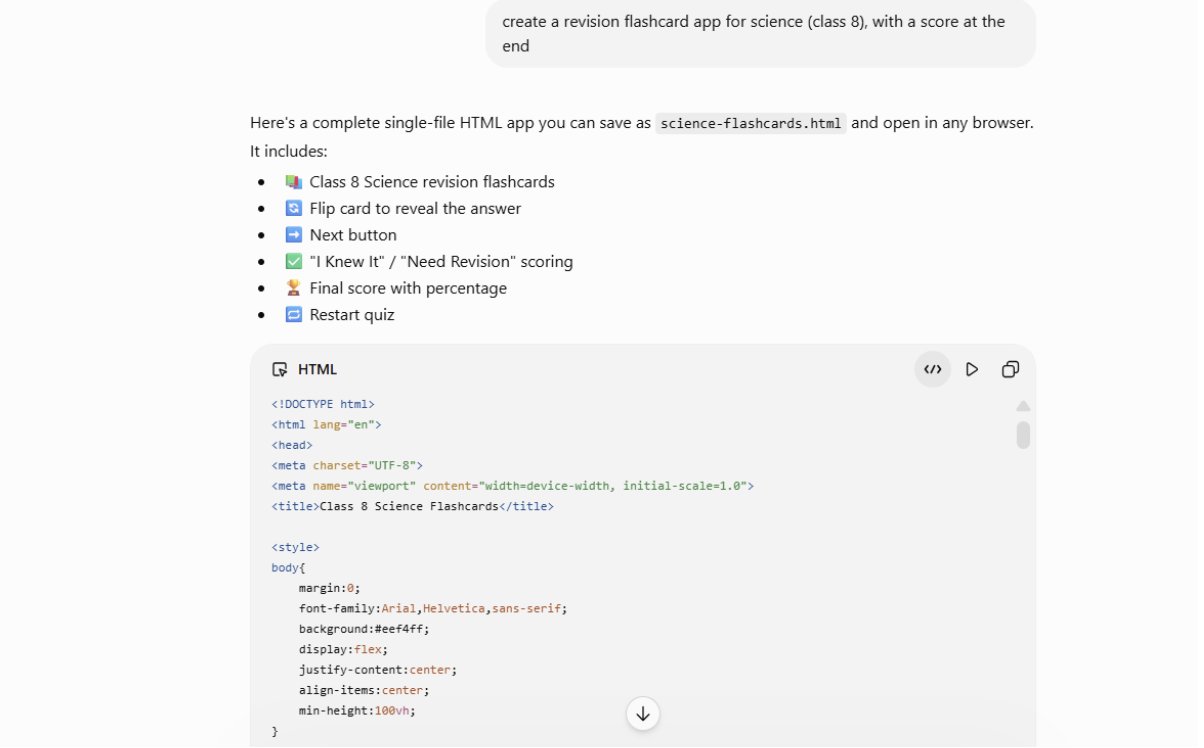Toggle the code view icon in HTML block
The height and width of the screenshot is (748, 1204).
[932, 369]
